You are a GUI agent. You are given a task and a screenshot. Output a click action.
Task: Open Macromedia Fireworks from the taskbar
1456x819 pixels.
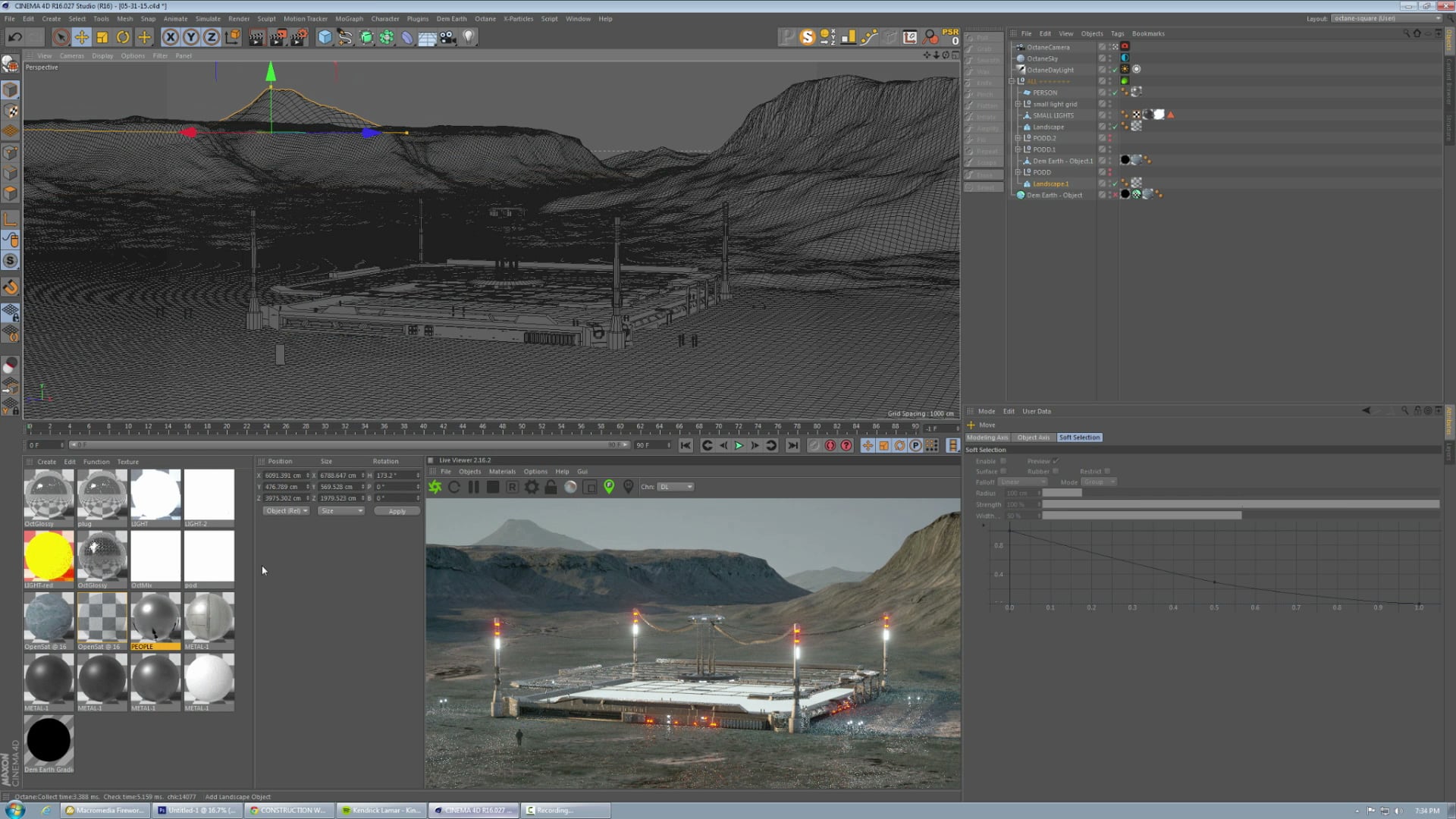coord(105,810)
